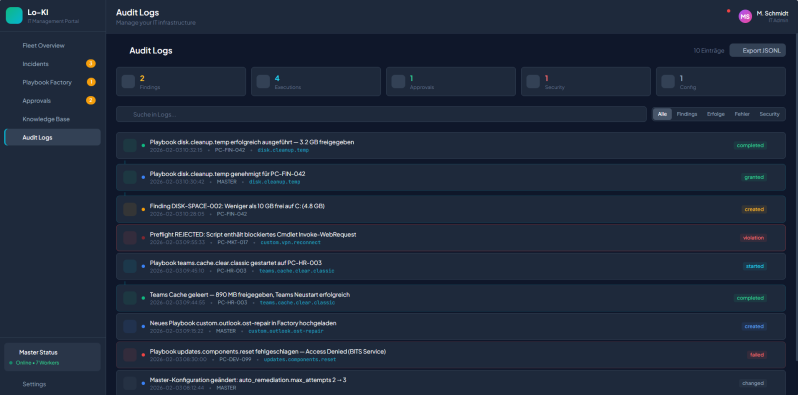Open the custom.outlook.ost-repair playbook tag
The width and height of the screenshot is (798, 395).
pyautogui.click(x=286, y=331)
